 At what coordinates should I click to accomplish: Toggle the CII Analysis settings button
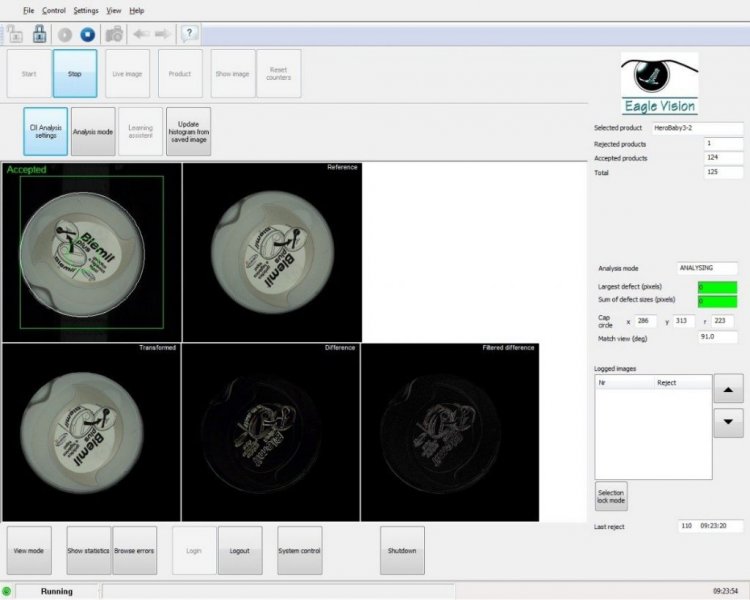[45, 132]
